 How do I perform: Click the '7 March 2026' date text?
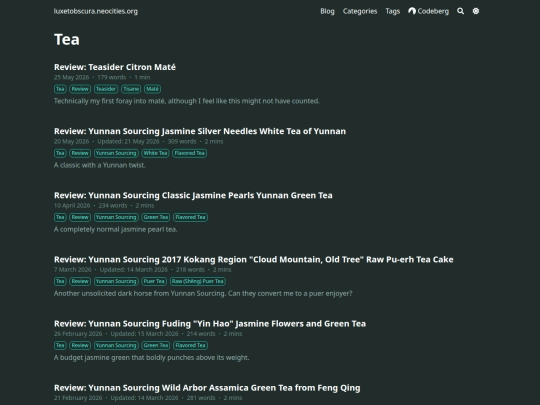pos(73,269)
